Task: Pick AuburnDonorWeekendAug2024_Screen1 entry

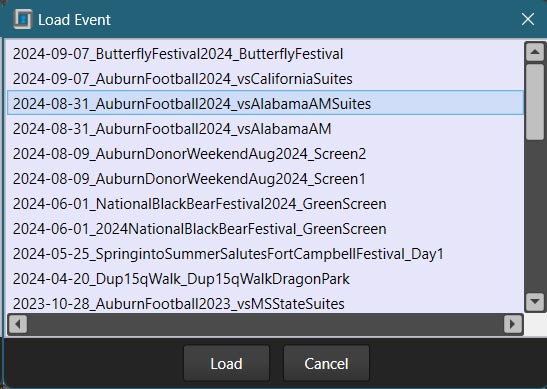Action: pos(265,179)
